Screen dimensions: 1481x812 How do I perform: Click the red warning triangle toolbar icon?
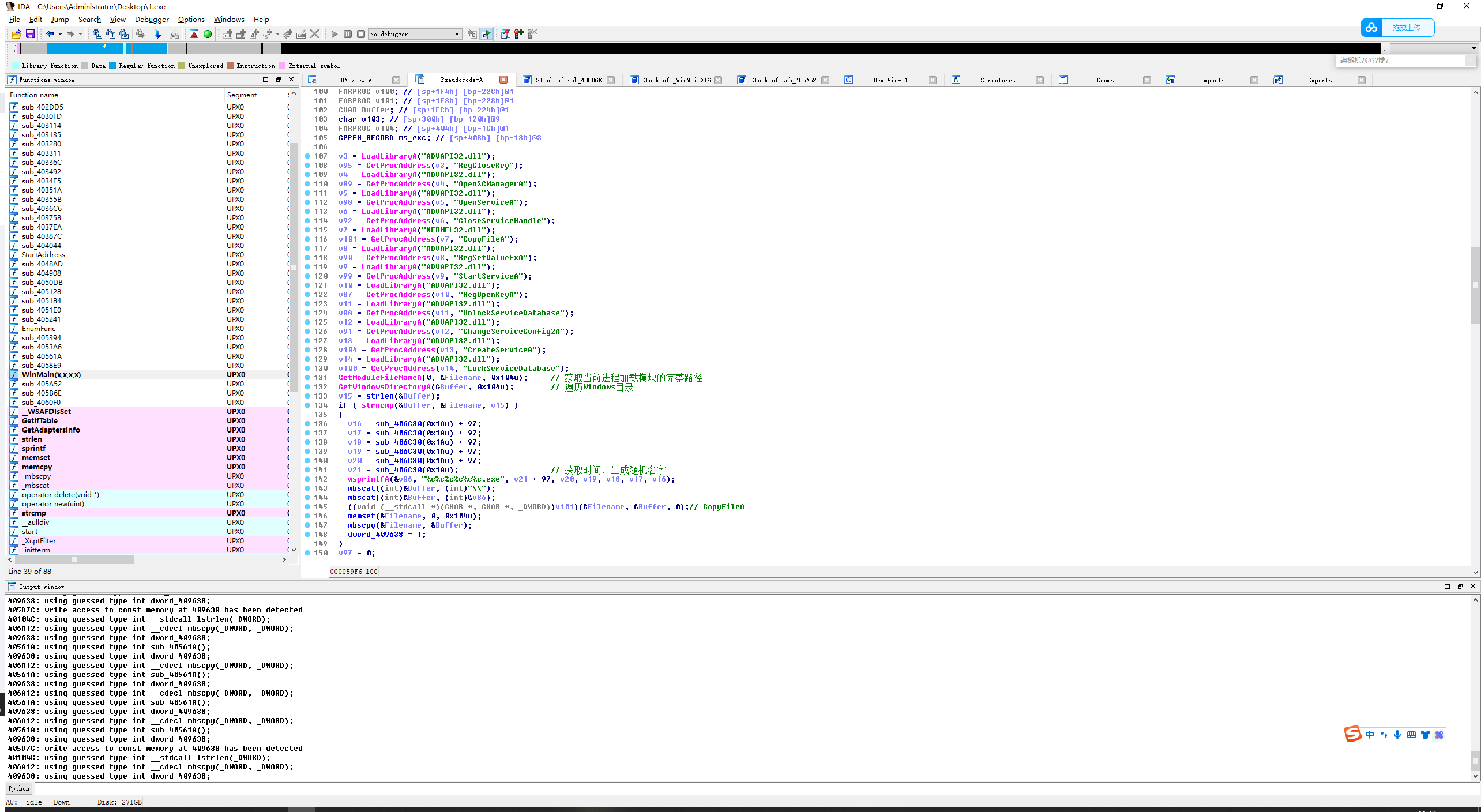[x=194, y=34]
